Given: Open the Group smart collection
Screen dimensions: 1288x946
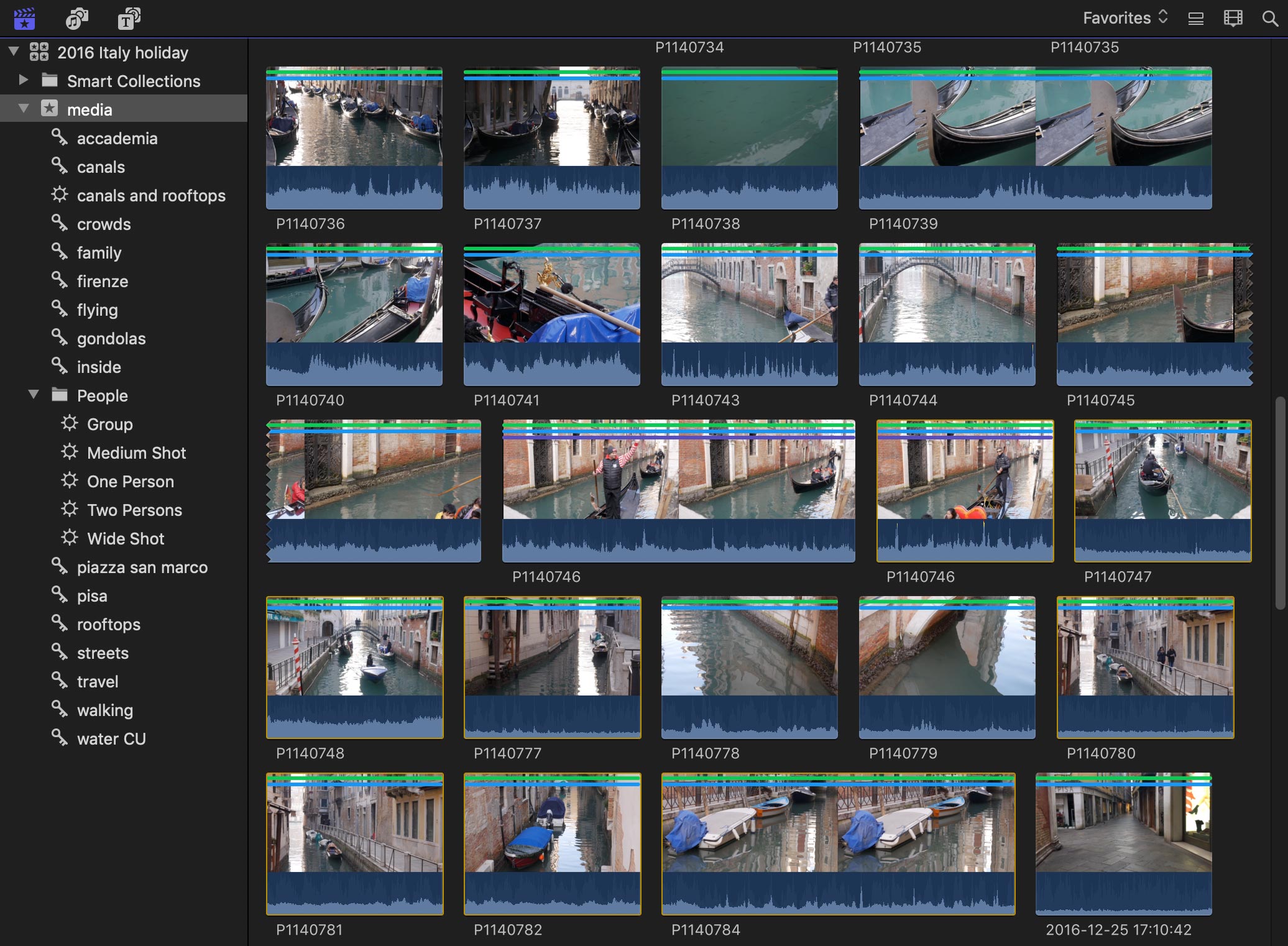Looking at the screenshot, I should coord(110,425).
